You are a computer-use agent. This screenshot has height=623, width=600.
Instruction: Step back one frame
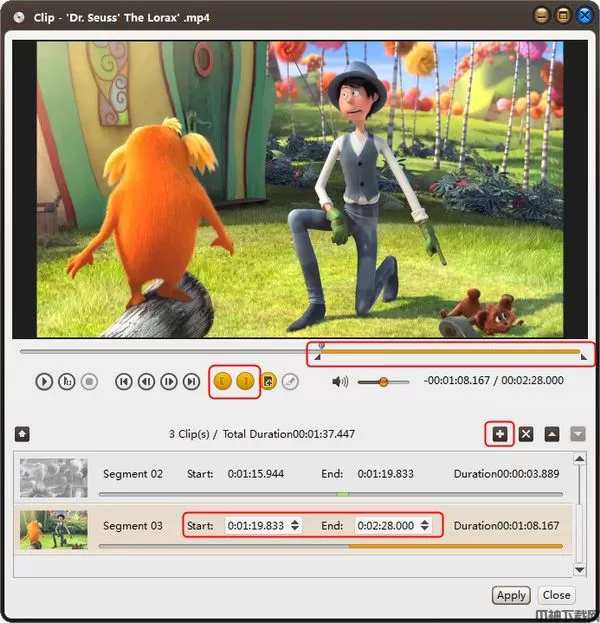[x=146, y=382]
